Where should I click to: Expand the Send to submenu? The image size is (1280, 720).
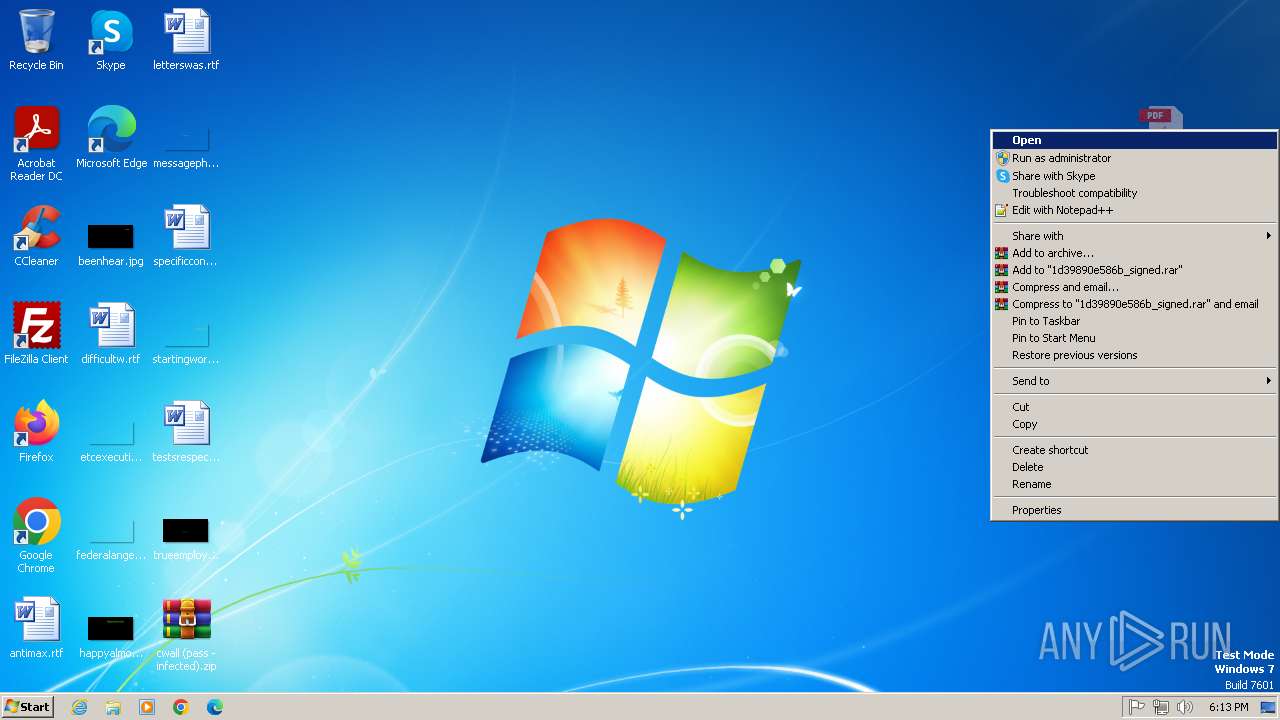(1134, 381)
